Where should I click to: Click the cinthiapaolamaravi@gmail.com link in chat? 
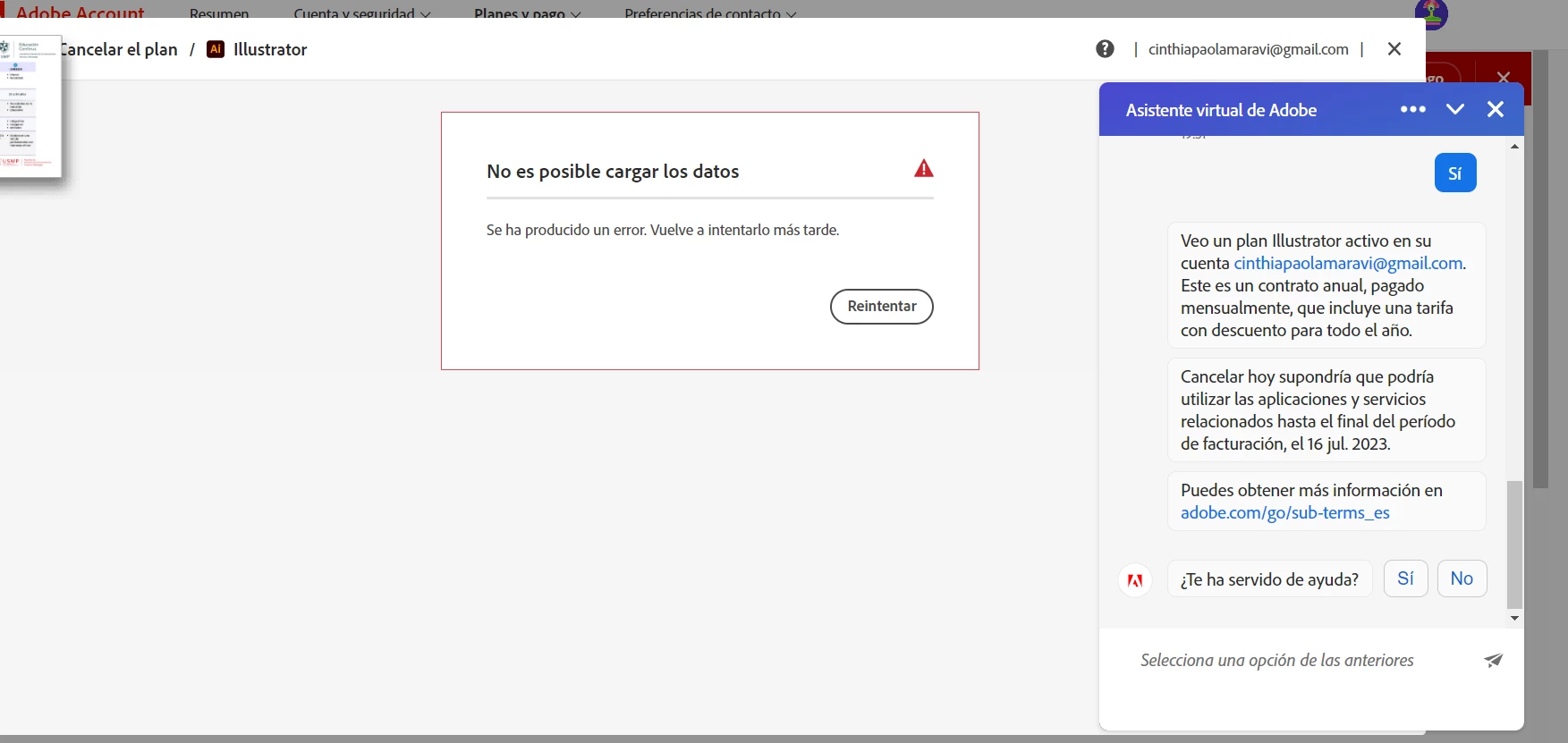(x=1348, y=263)
